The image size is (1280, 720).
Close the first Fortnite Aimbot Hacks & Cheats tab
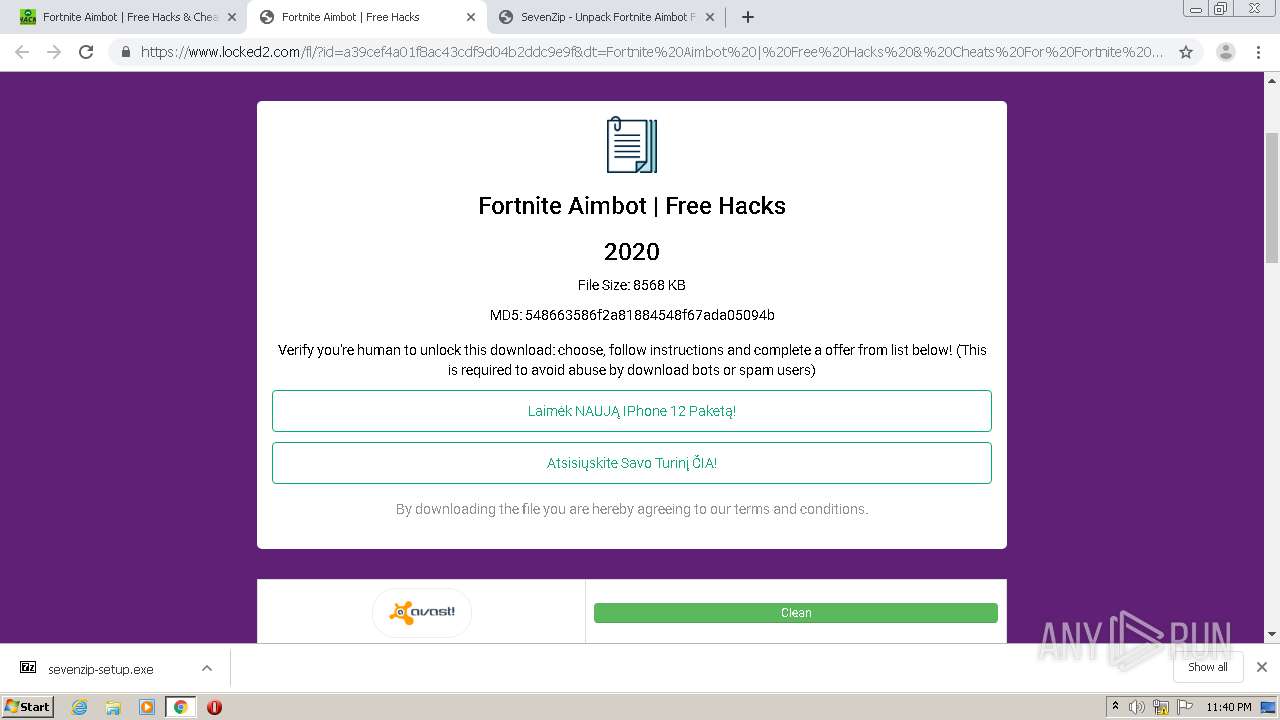[231, 17]
